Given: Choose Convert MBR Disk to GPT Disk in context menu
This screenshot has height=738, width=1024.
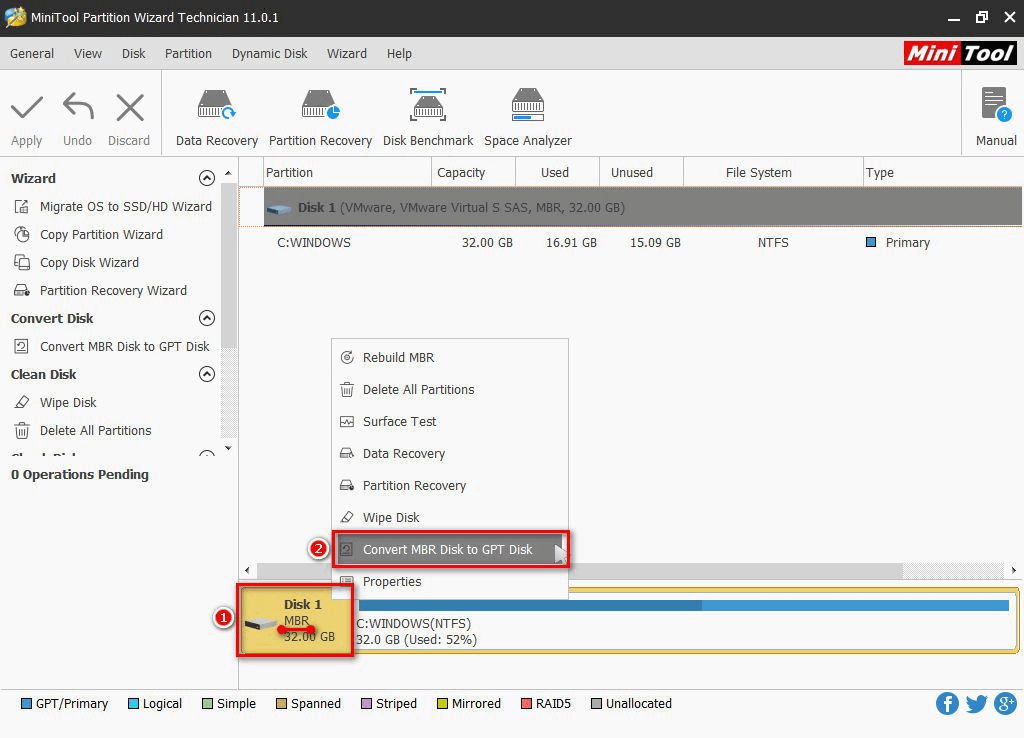Looking at the screenshot, I should point(450,549).
